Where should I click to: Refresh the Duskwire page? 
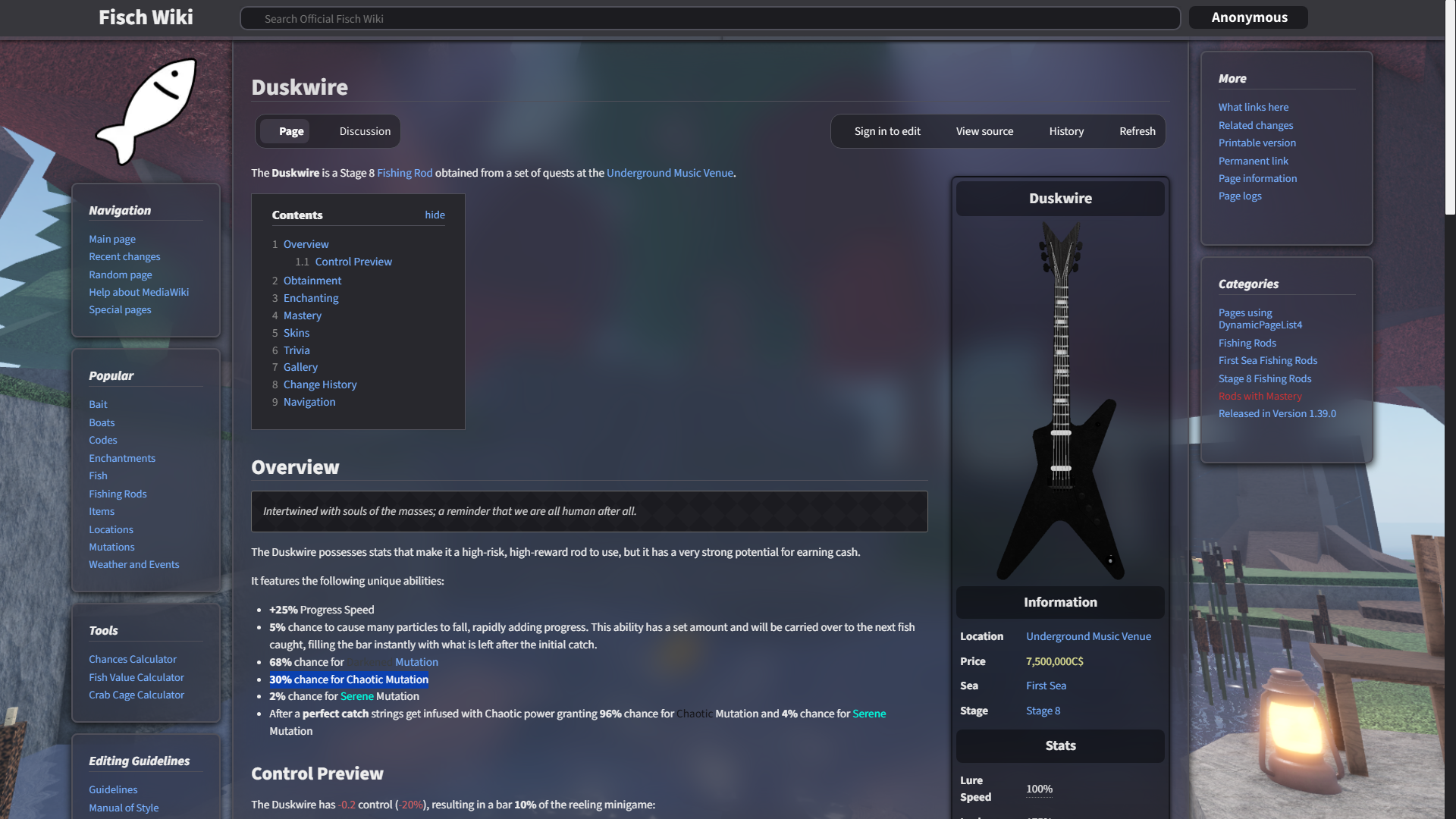click(x=1137, y=131)
